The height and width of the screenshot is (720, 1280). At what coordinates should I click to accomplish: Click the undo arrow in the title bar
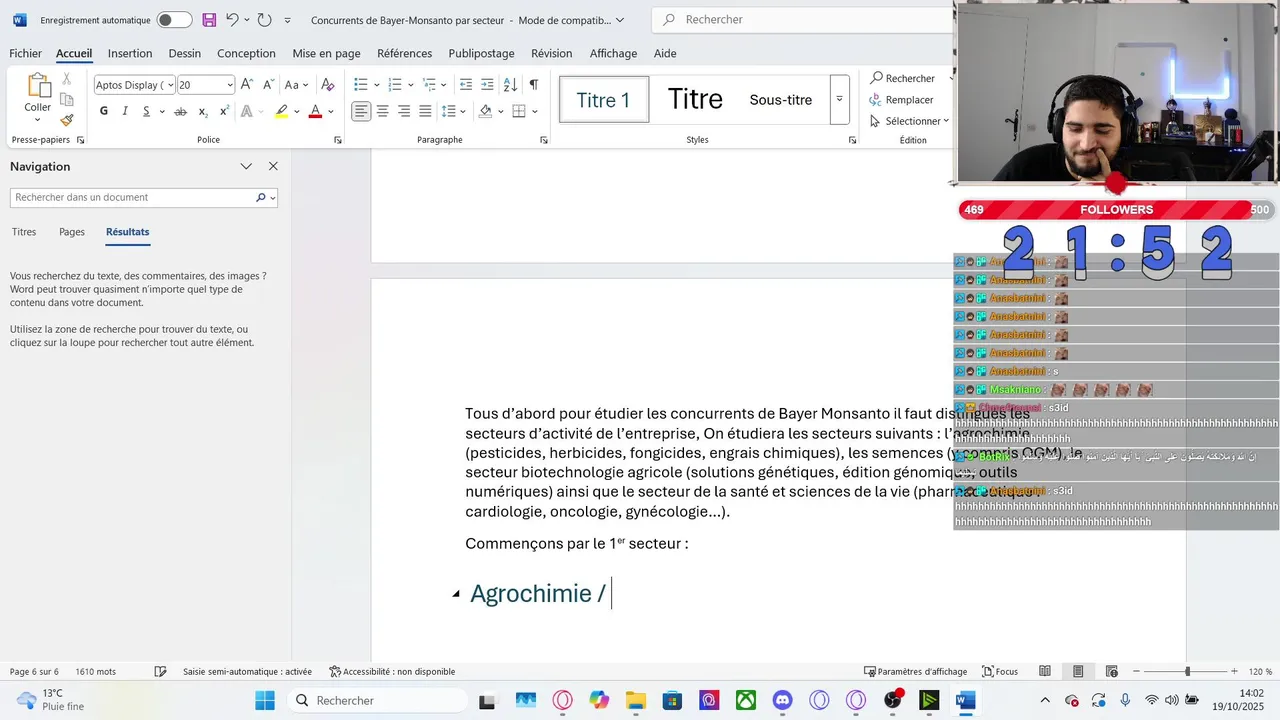click(233, 20)
